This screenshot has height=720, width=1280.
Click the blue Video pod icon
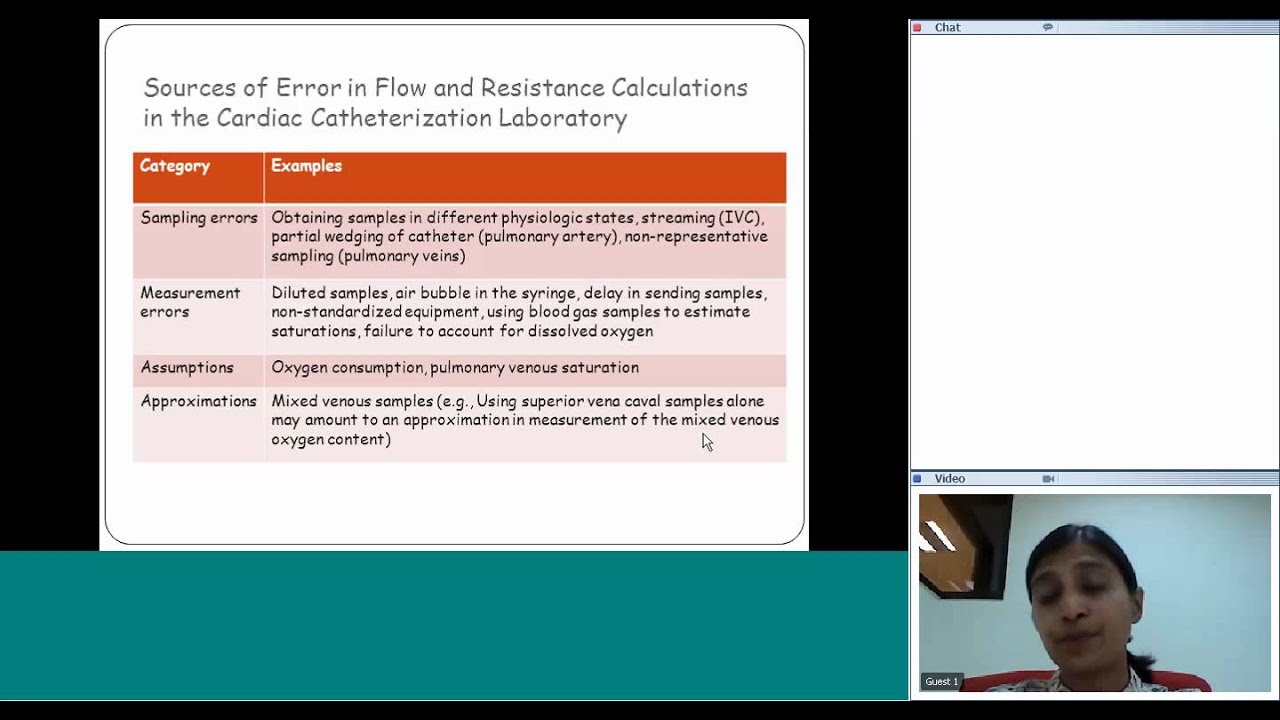[x=917, y=479]
